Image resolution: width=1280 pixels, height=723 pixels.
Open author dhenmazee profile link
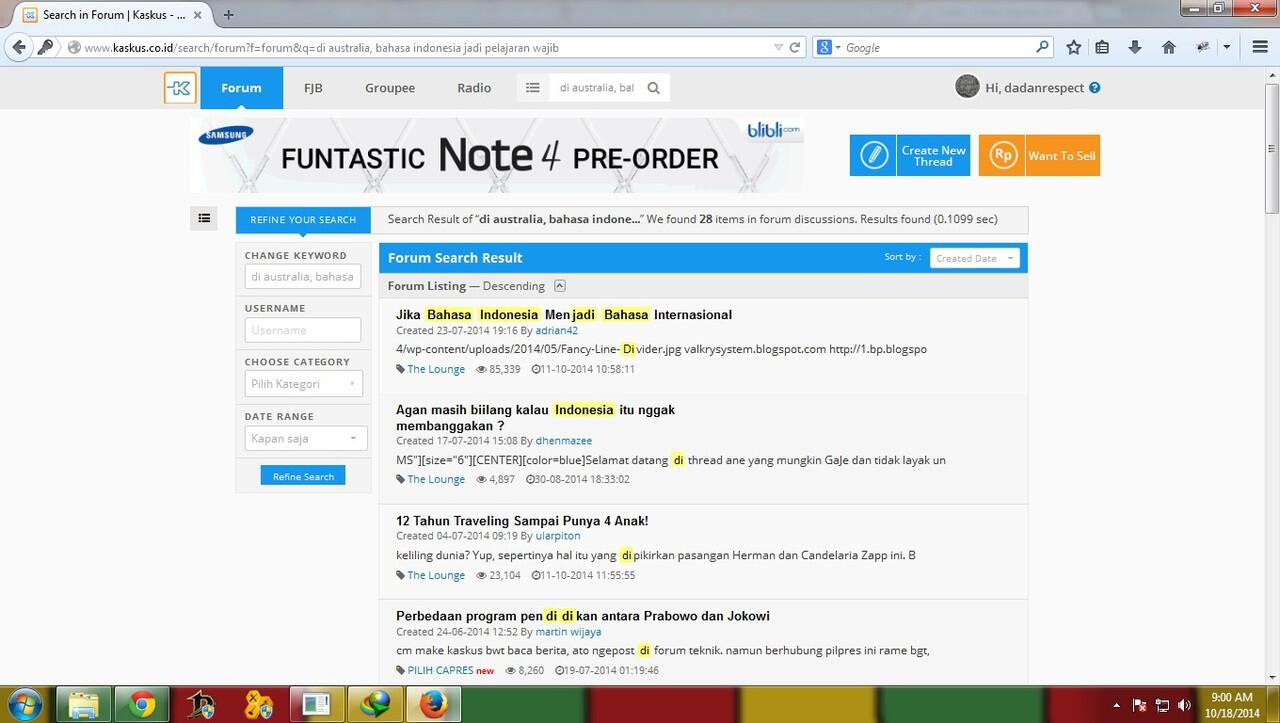pos(564,440)
